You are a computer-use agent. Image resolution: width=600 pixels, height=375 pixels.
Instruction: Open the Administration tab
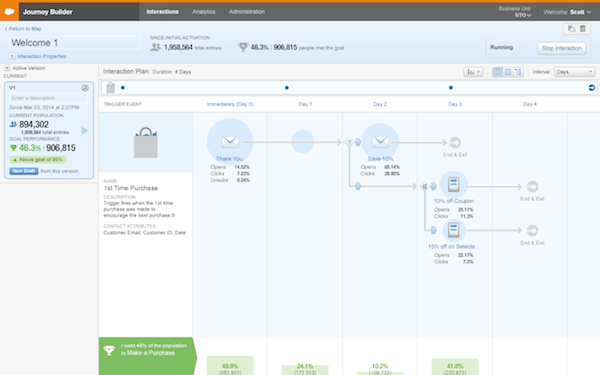point(247,11)
